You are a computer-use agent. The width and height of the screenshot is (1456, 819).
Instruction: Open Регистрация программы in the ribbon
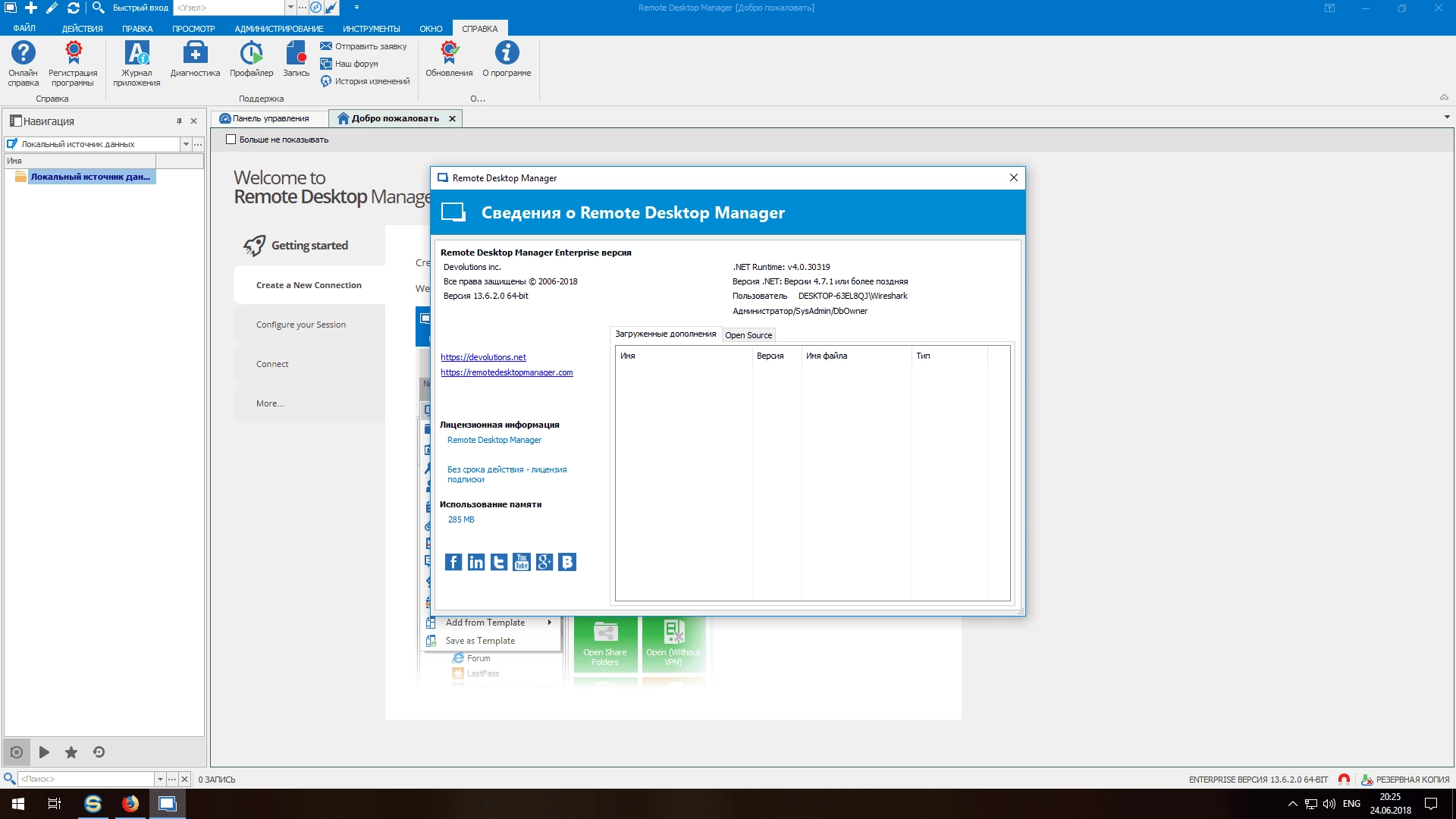pos(73,64)
